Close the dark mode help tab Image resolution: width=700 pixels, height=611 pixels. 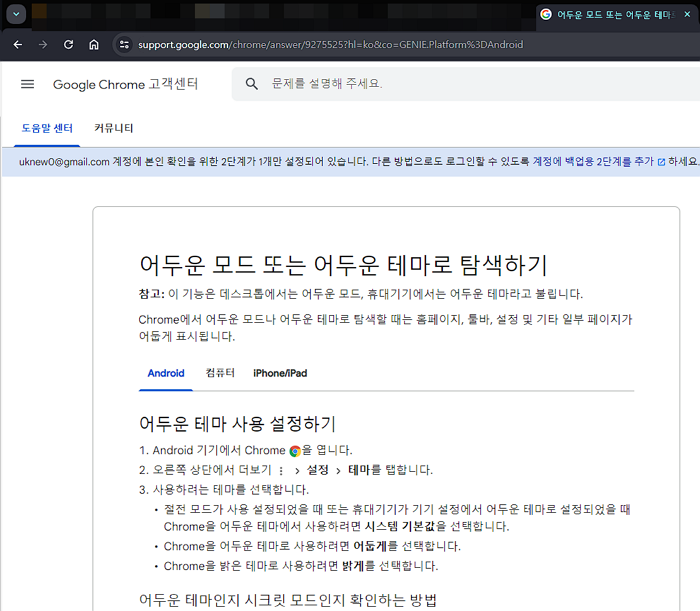click(x=688, y=14)
